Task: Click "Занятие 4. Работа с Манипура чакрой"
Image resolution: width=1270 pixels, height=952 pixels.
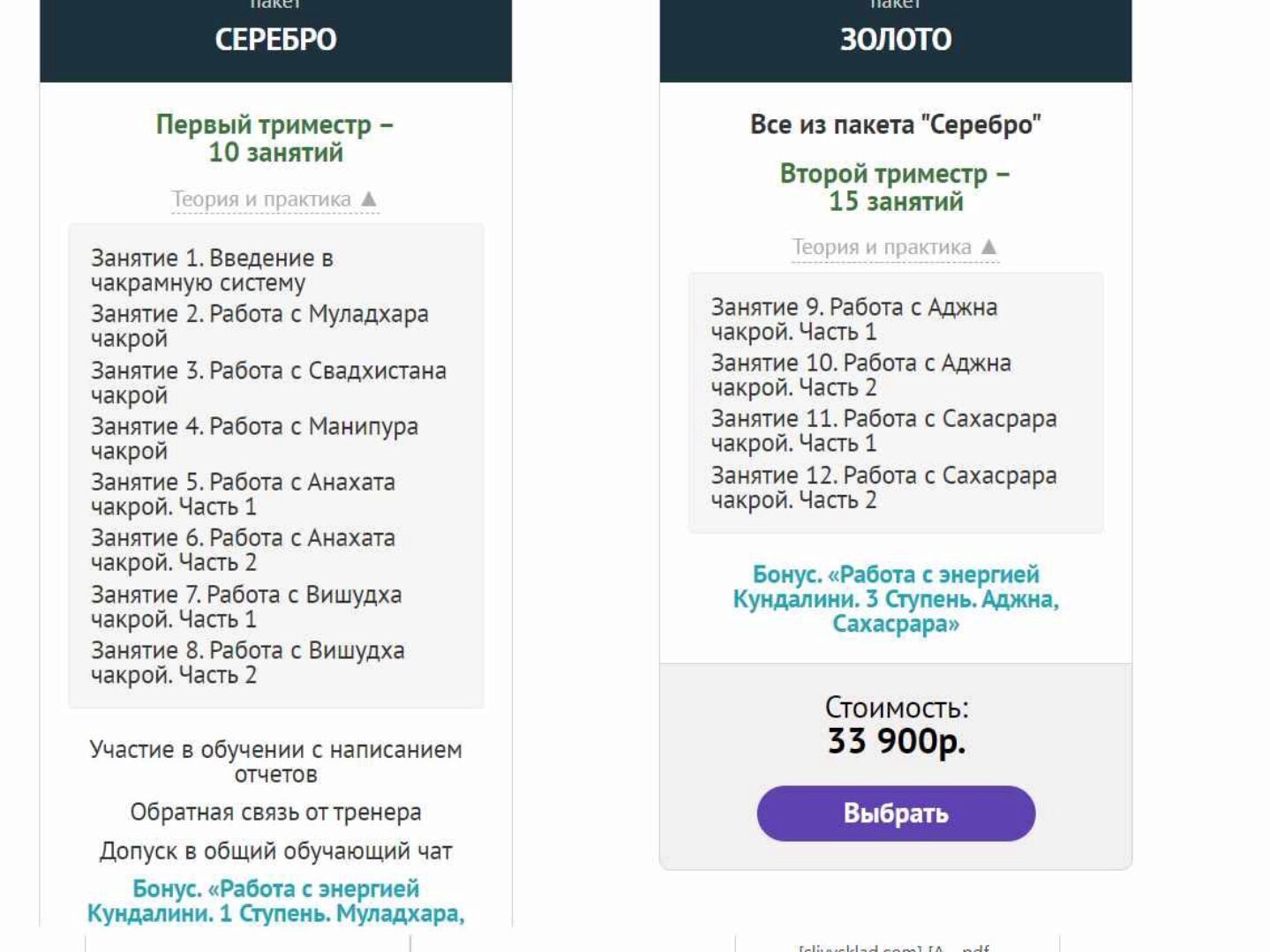Action: (x=254, y=438)
